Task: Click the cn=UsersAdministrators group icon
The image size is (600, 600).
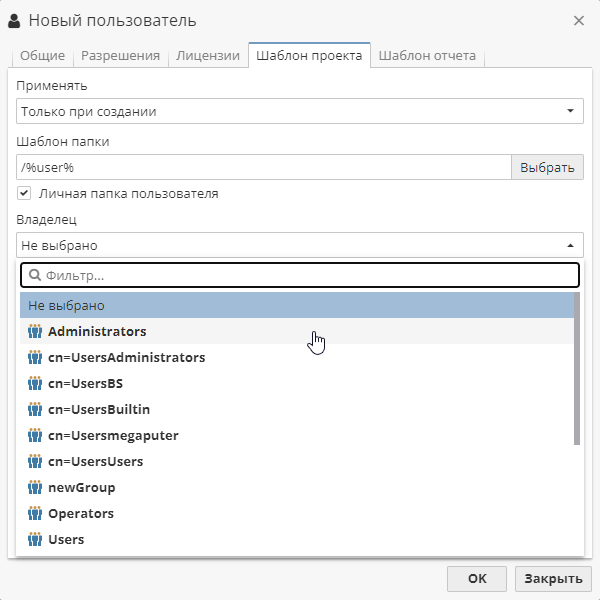Action: (x=35, y=357)
